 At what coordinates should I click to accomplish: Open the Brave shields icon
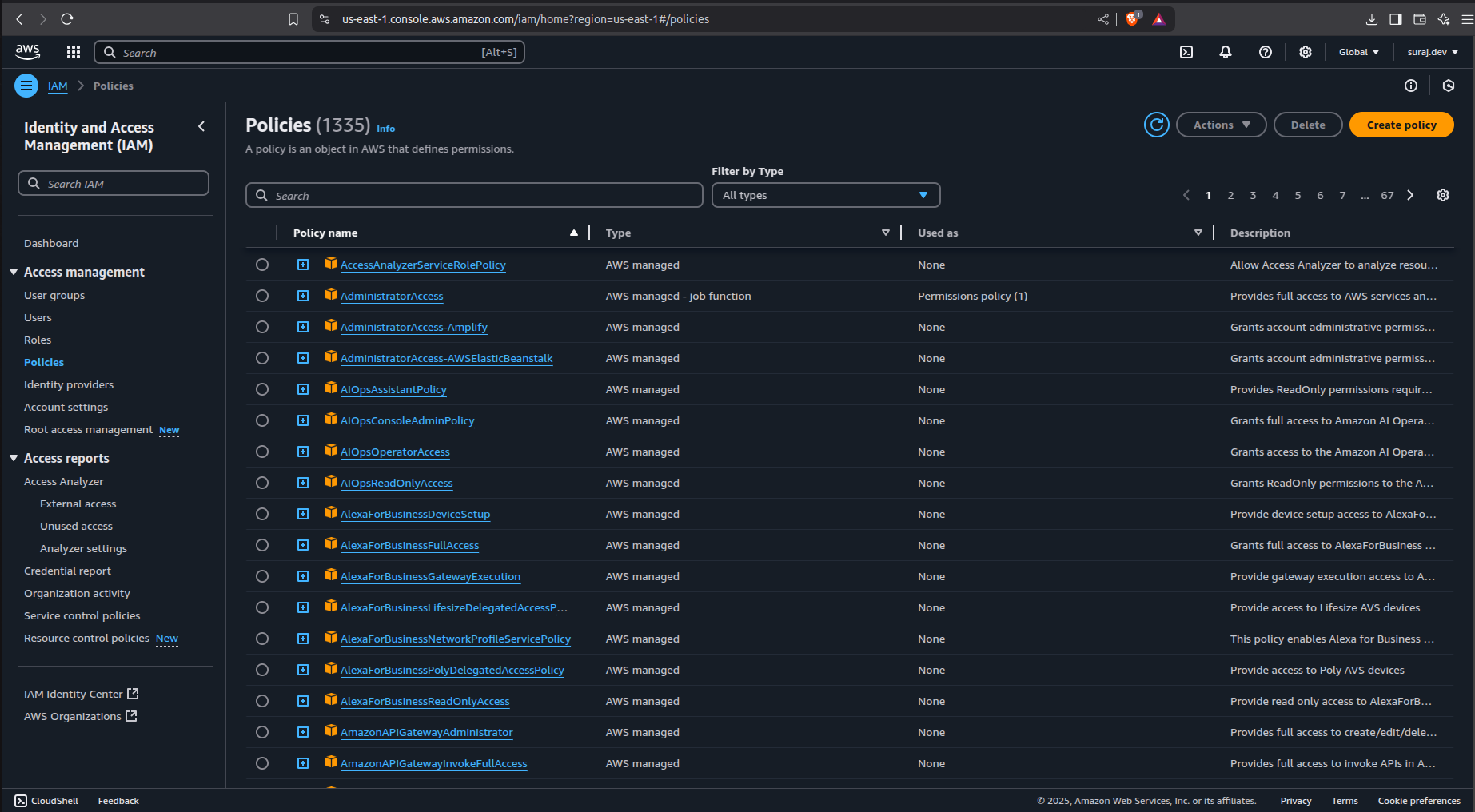pos(1132,19)
